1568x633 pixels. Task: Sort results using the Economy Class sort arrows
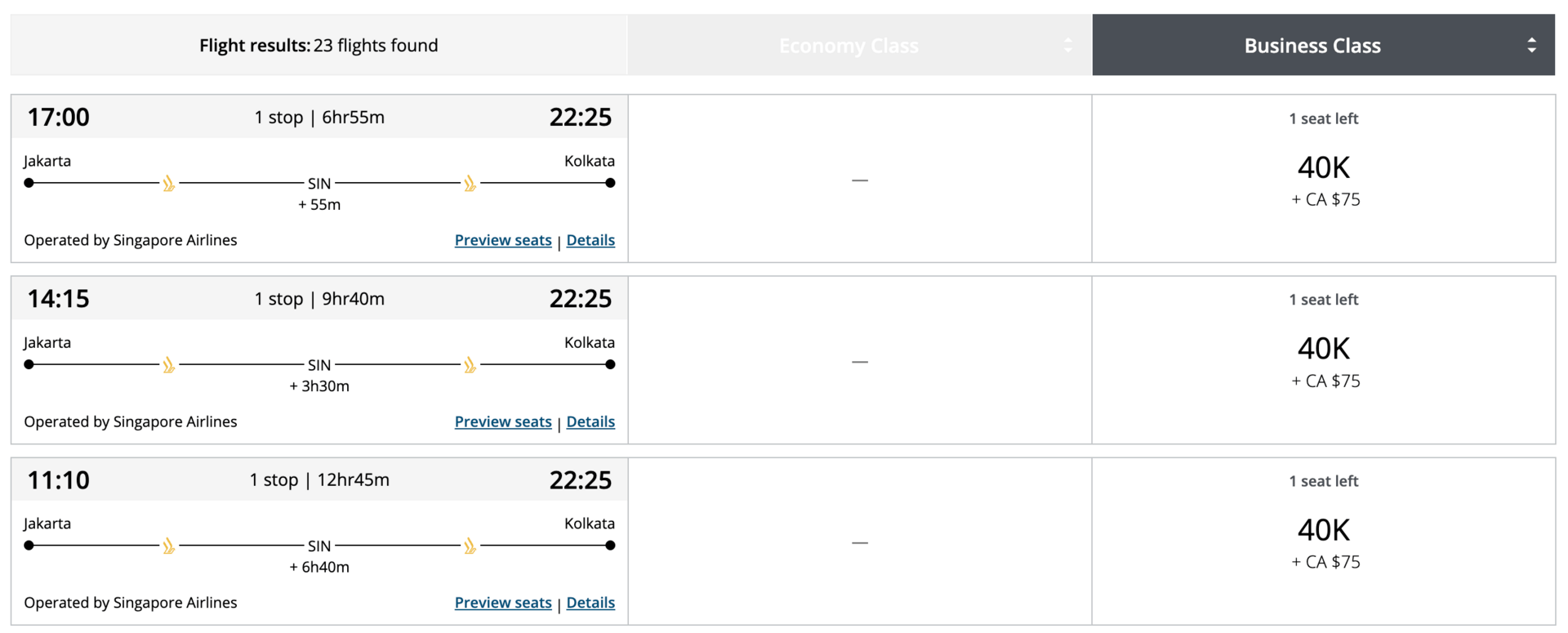tap(1067, 46)
